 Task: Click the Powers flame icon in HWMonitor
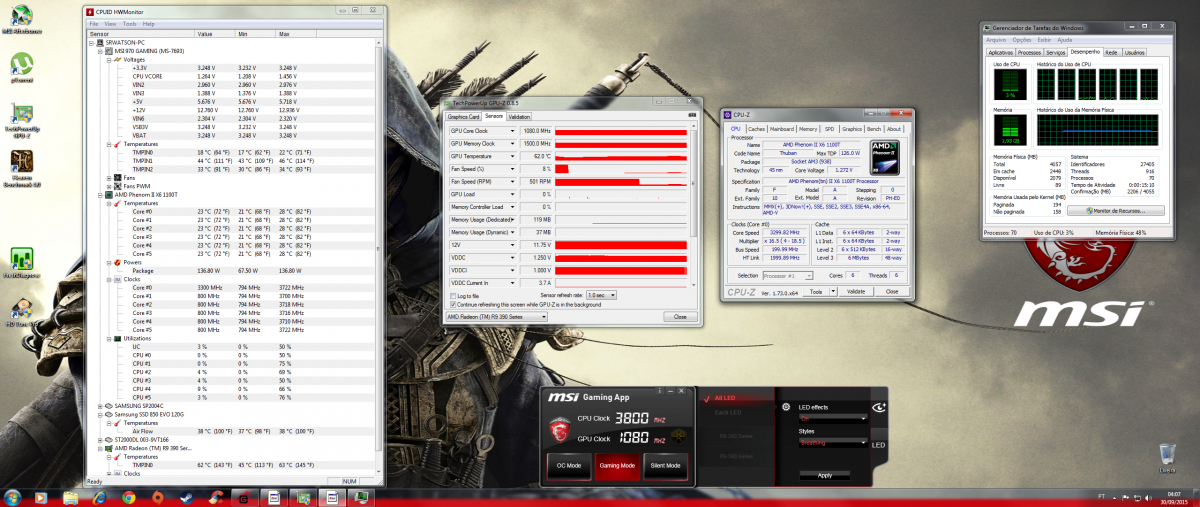click(116, 263)
